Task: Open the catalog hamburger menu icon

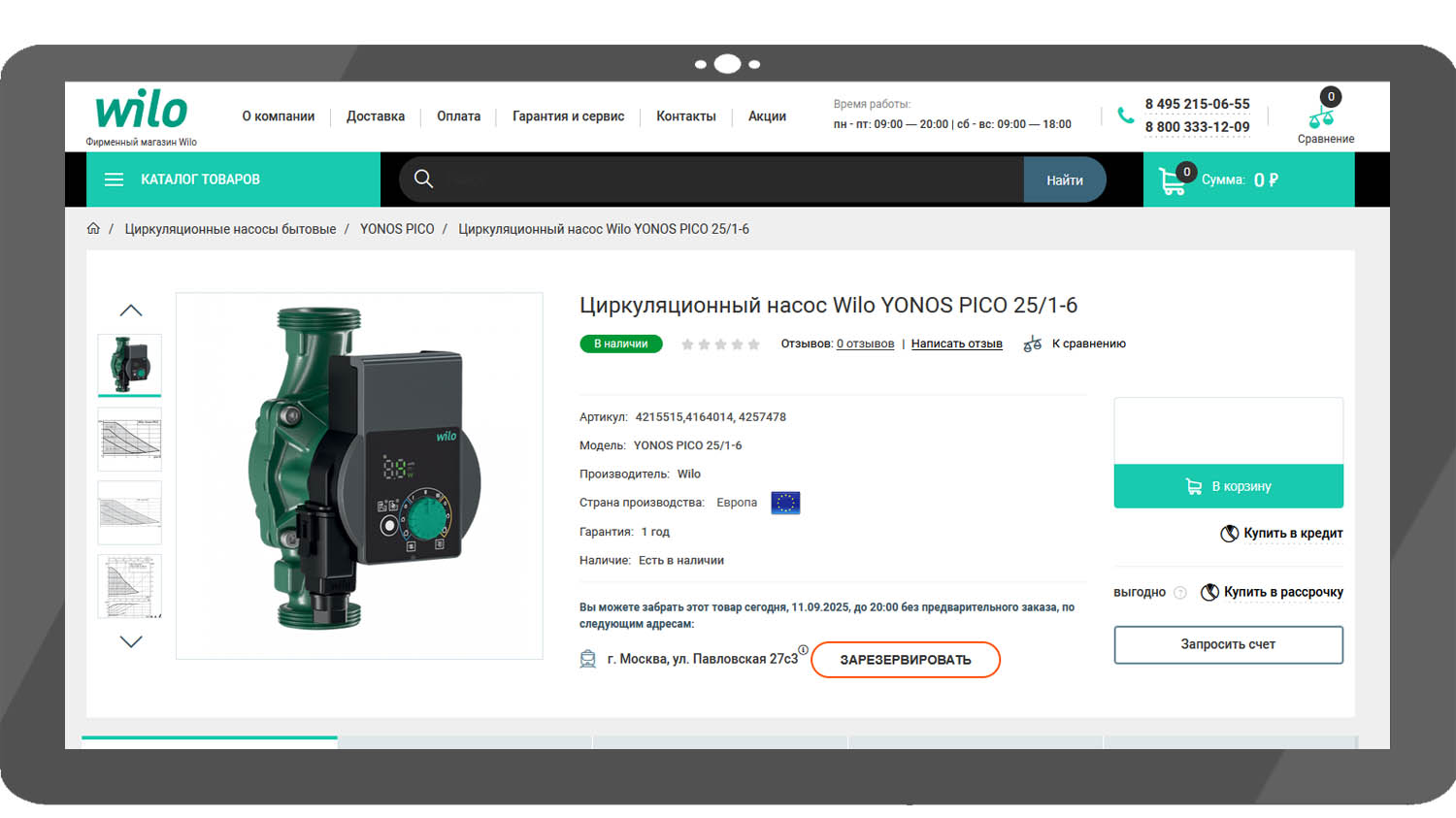Action: (114, 180)
